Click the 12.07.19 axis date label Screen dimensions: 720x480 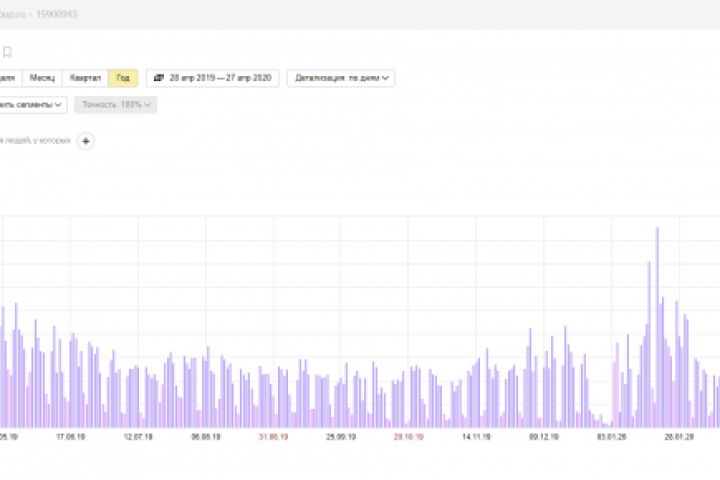click(138, 437)
